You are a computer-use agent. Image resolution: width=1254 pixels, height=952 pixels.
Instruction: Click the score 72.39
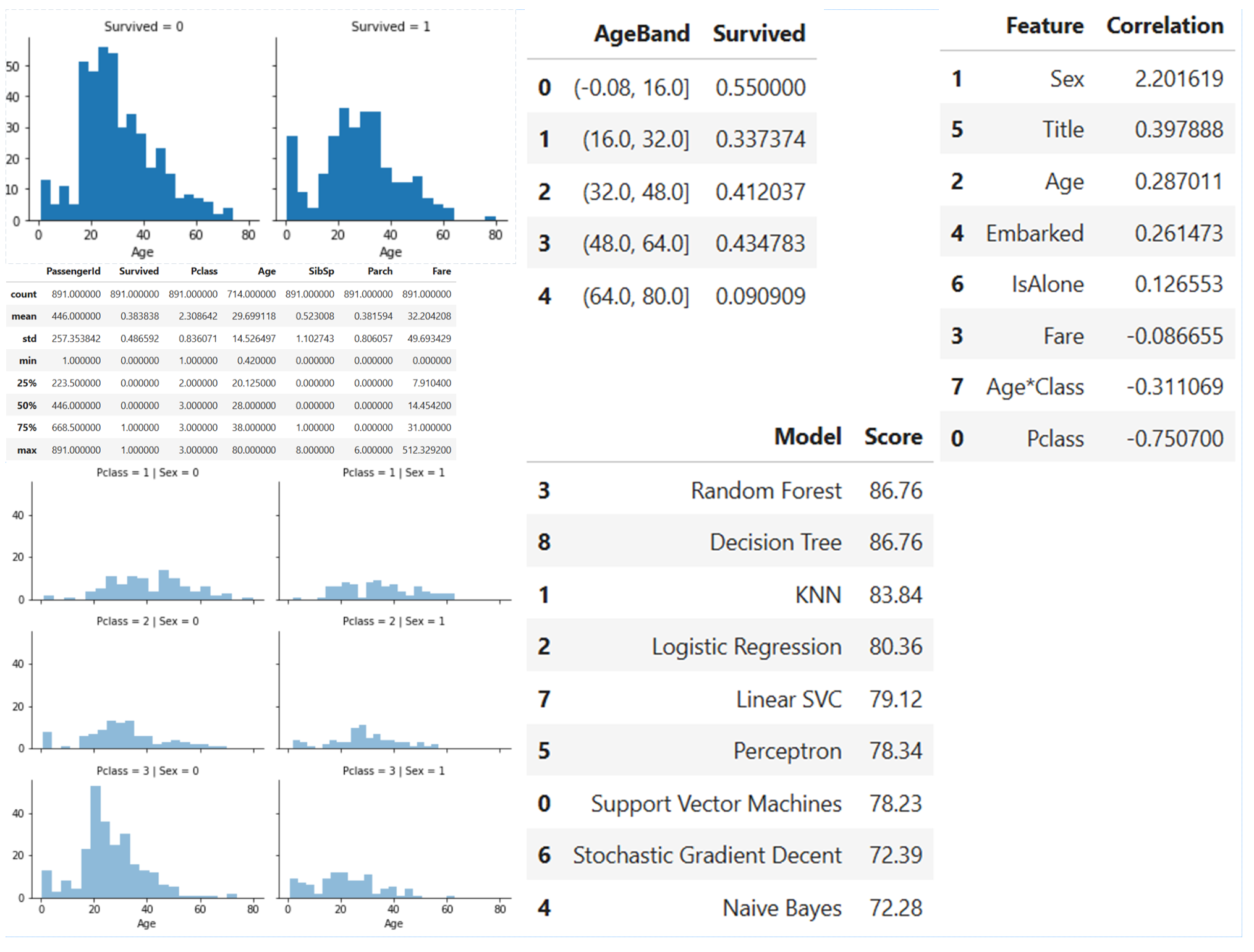click(896, 855)
